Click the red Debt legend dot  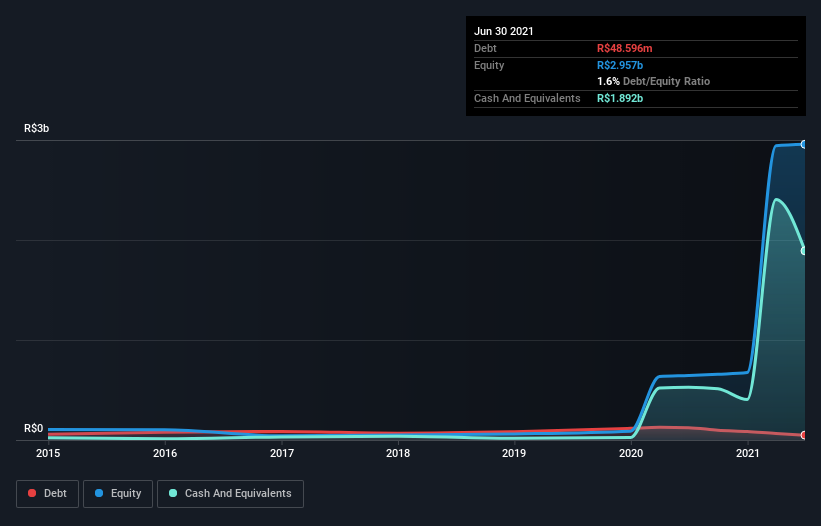pyautogui.click(x=32, y=493)
